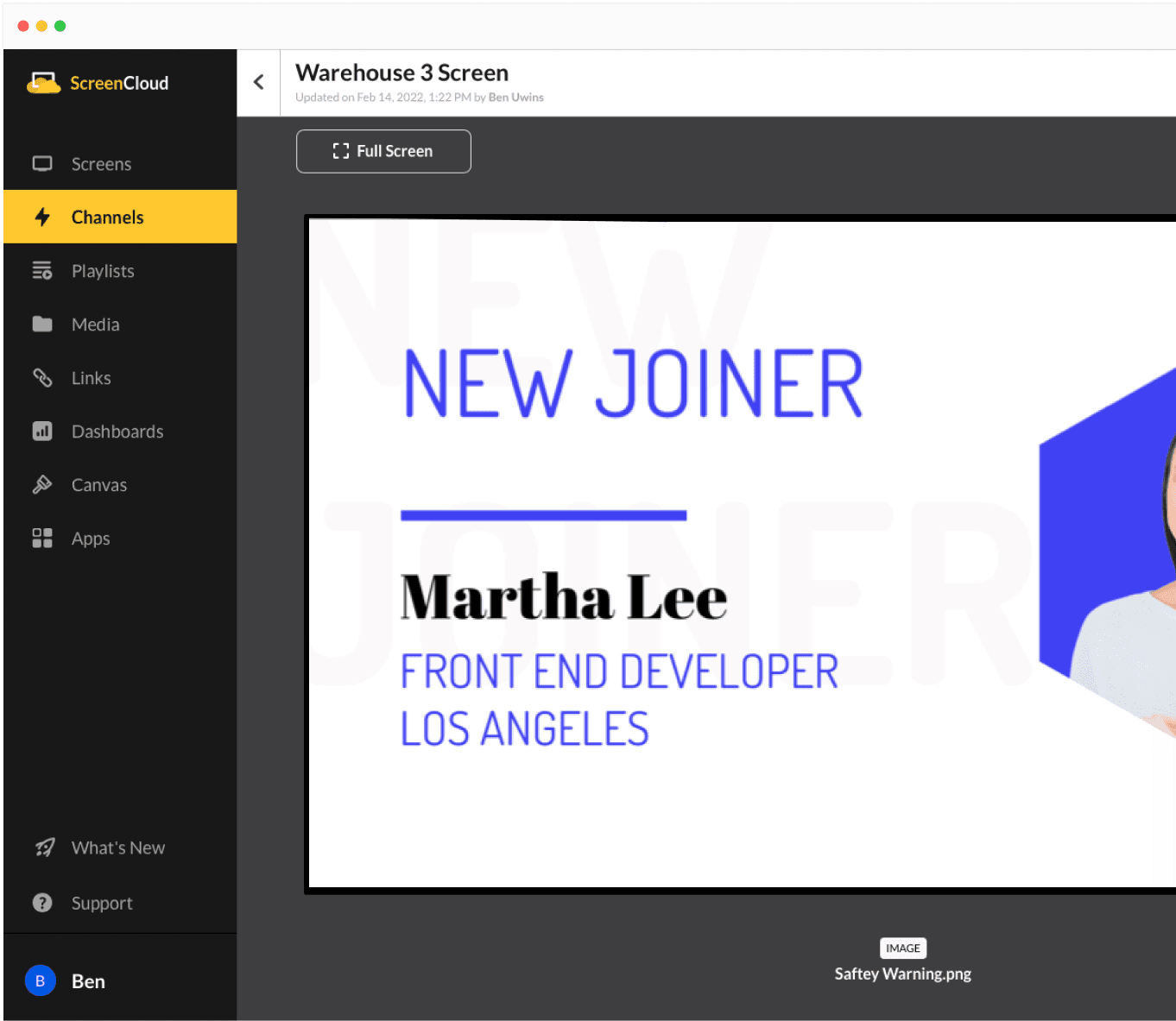Image resolution: width=1176 pixels, height=1021 pixels.
Task: Open the Canvas editor section
Action: 120,484
